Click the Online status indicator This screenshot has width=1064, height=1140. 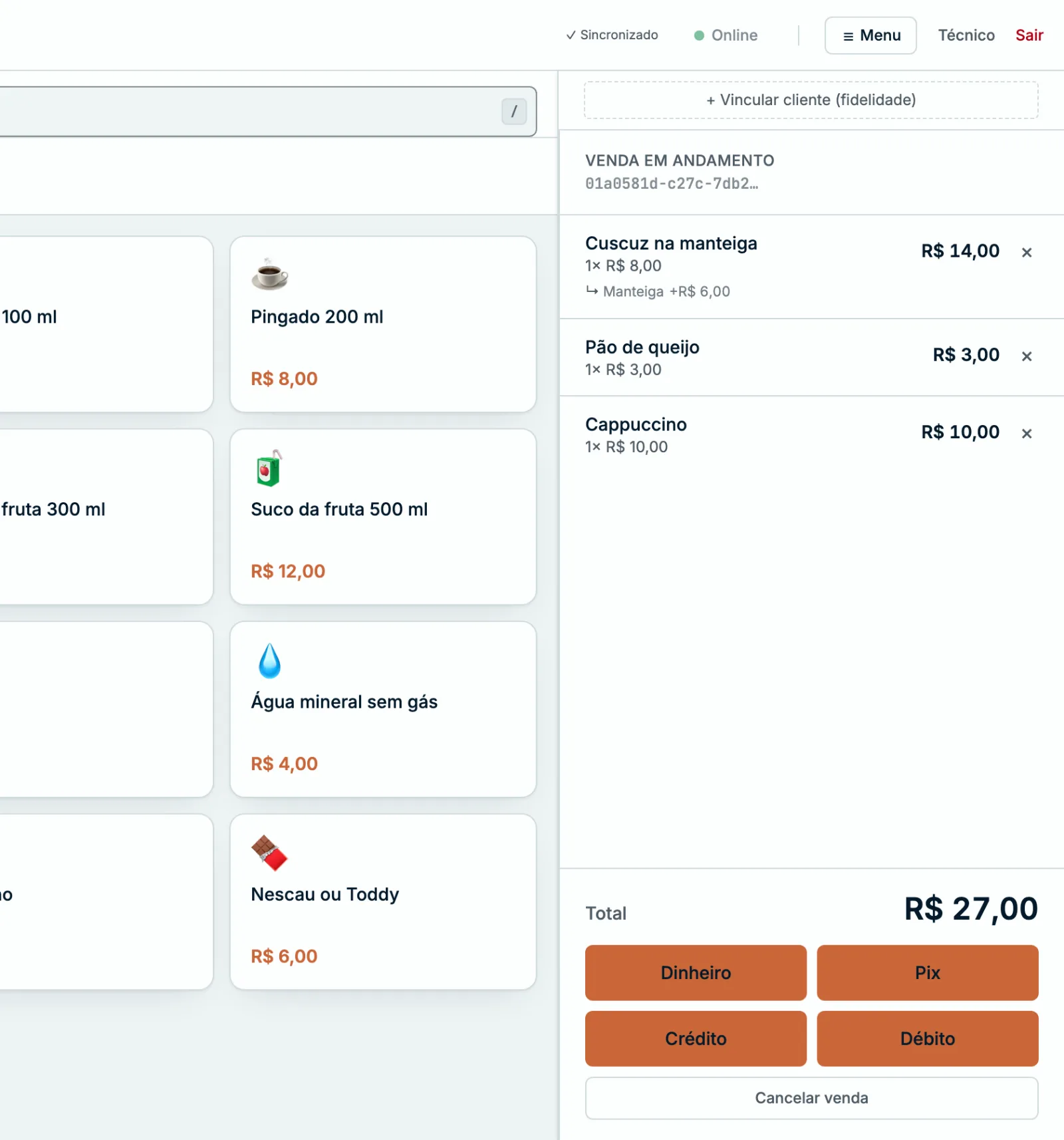[726, 35]
